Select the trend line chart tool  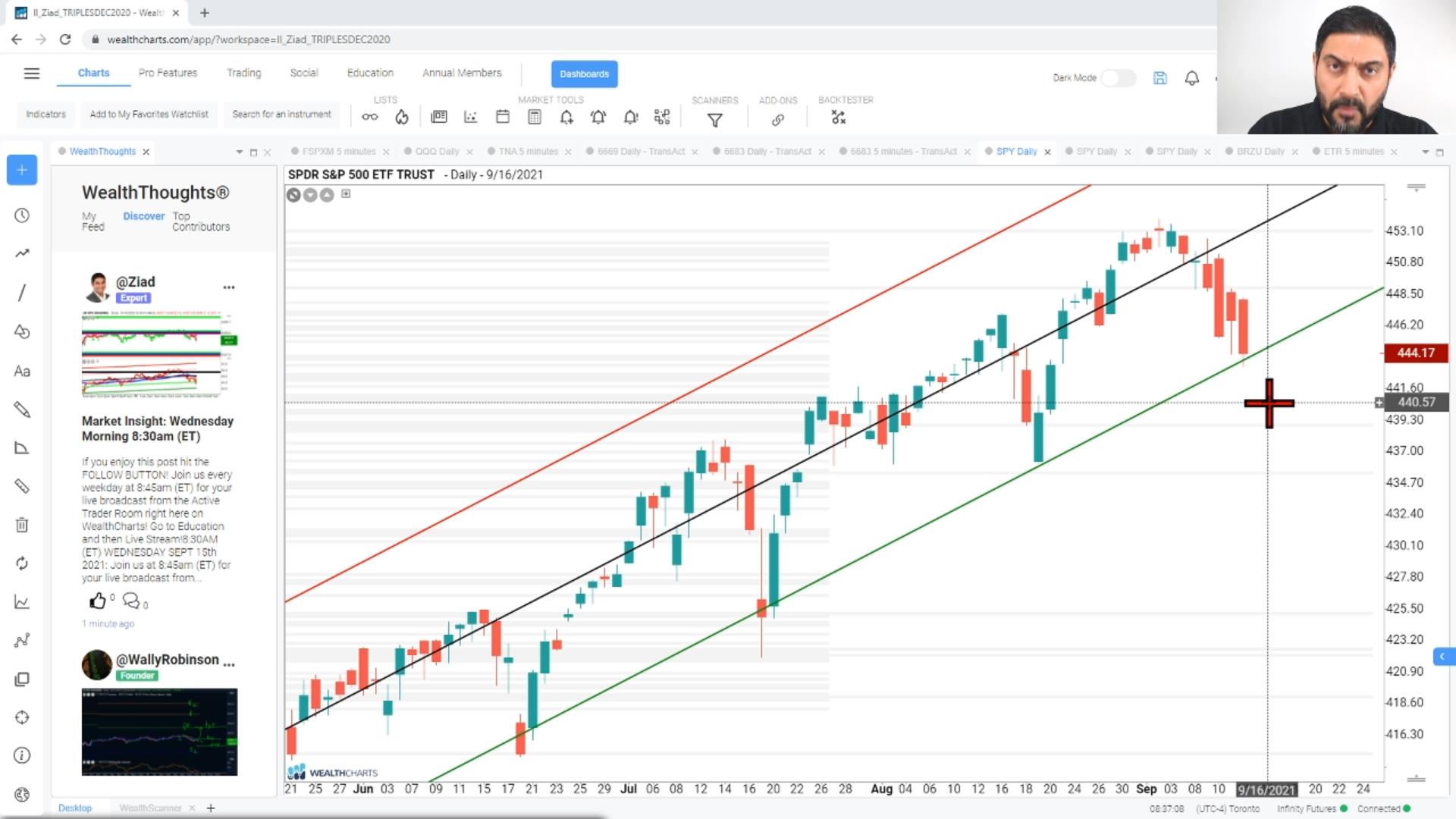coord(22,253)
